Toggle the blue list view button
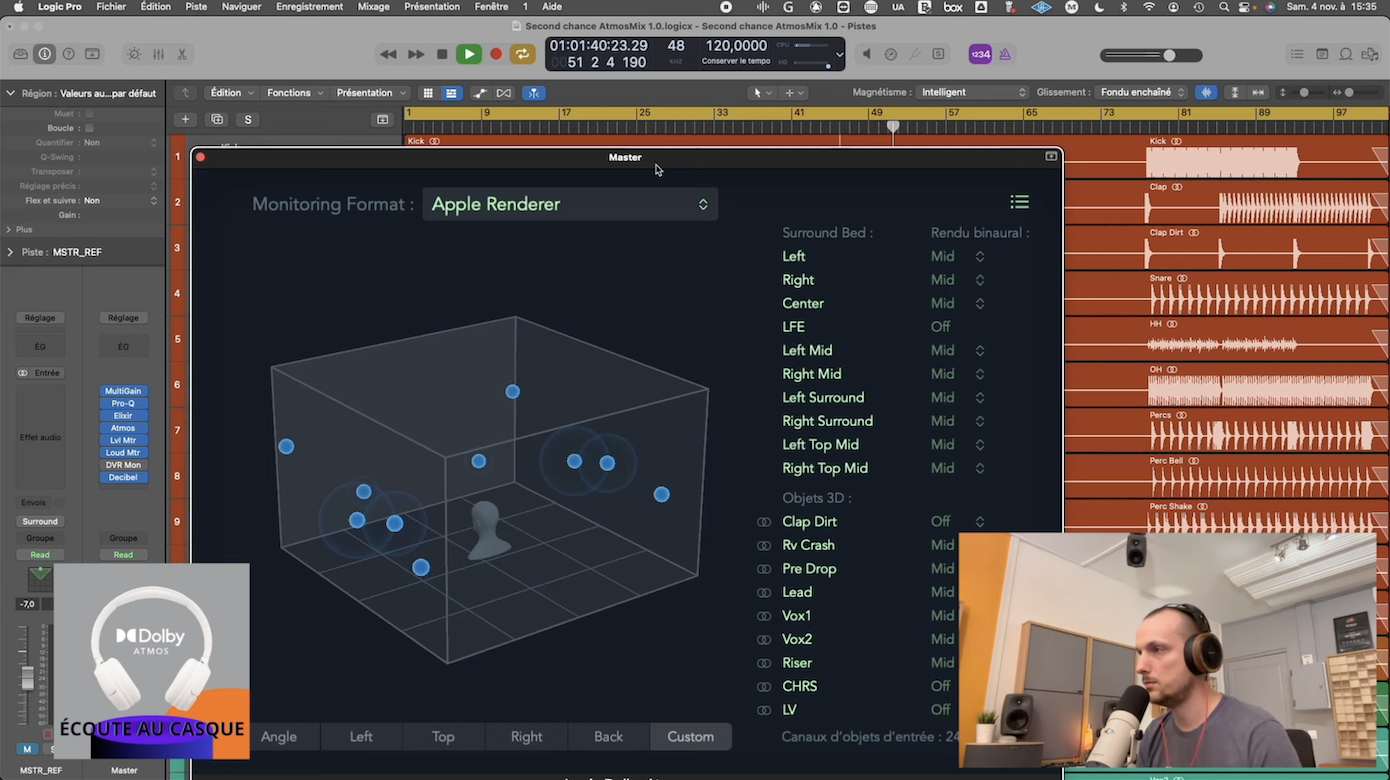1390x780 pixels. pos(451,93)
